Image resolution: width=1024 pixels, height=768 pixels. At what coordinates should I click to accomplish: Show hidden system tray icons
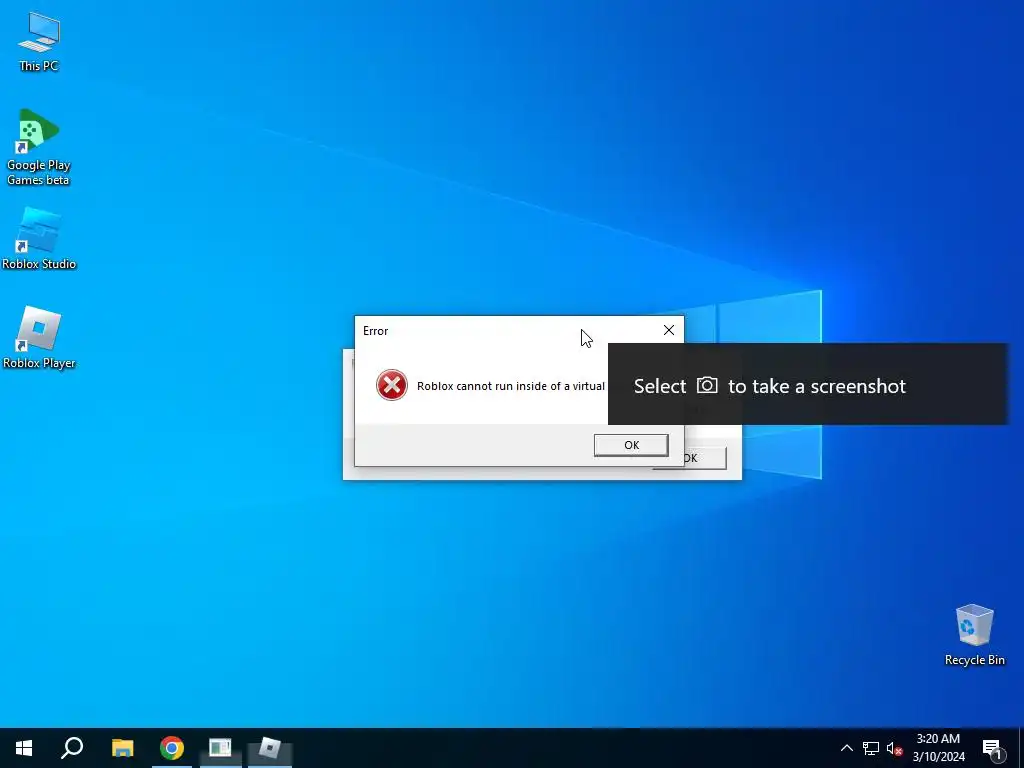tap(846, 748)
